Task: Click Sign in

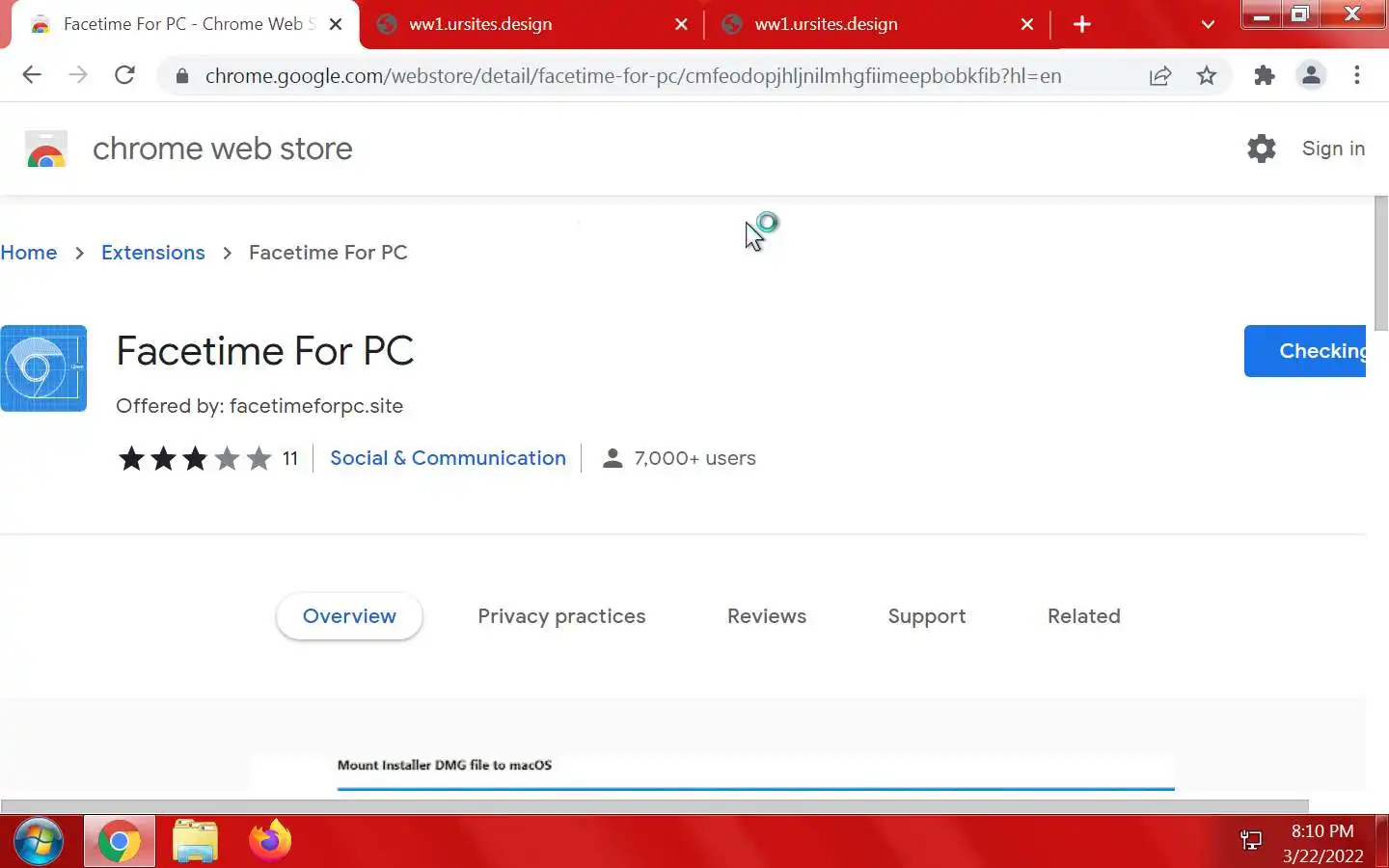Action: [x=1333, y=149]
